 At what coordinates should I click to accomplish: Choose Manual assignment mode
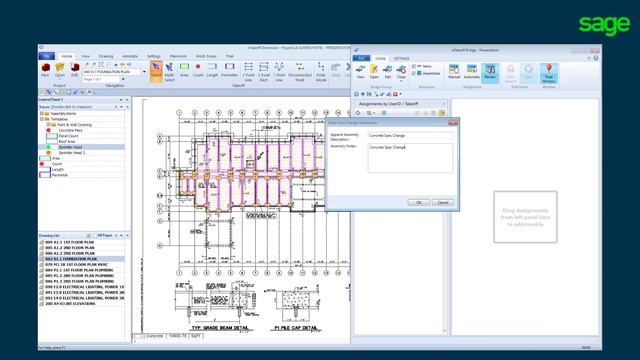pyautogui.click(x=454, y=71)
